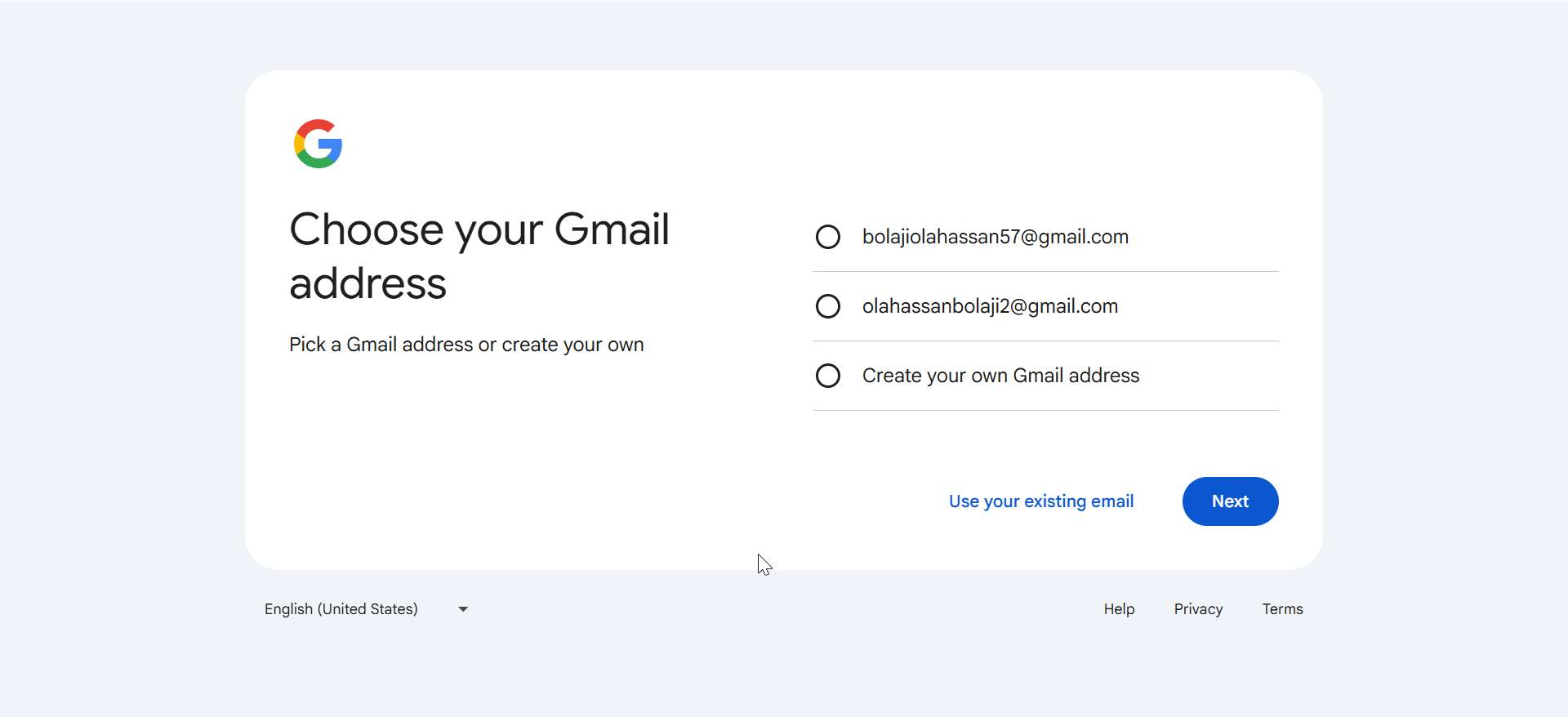Open the Help link in the footer

(1119, 609)
